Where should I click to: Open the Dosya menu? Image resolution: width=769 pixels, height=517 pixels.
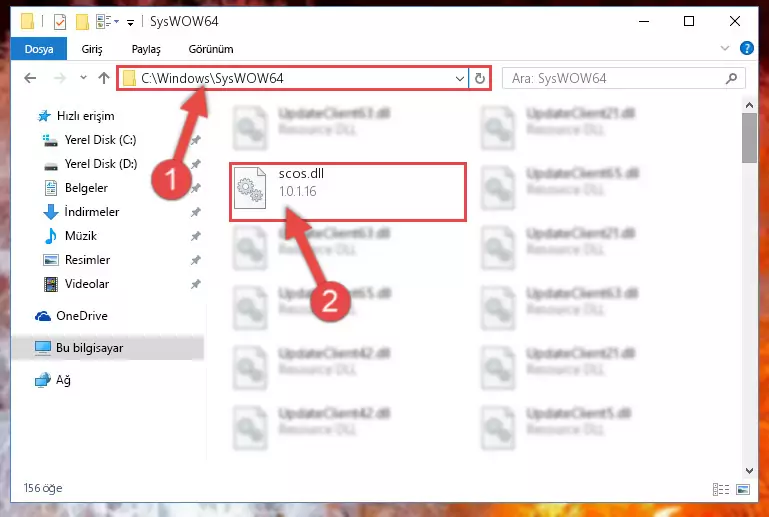tap(39, 49)
